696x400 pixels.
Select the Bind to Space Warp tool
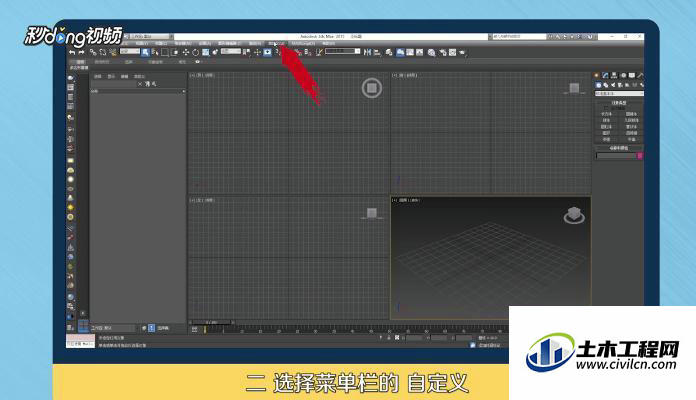112,52
